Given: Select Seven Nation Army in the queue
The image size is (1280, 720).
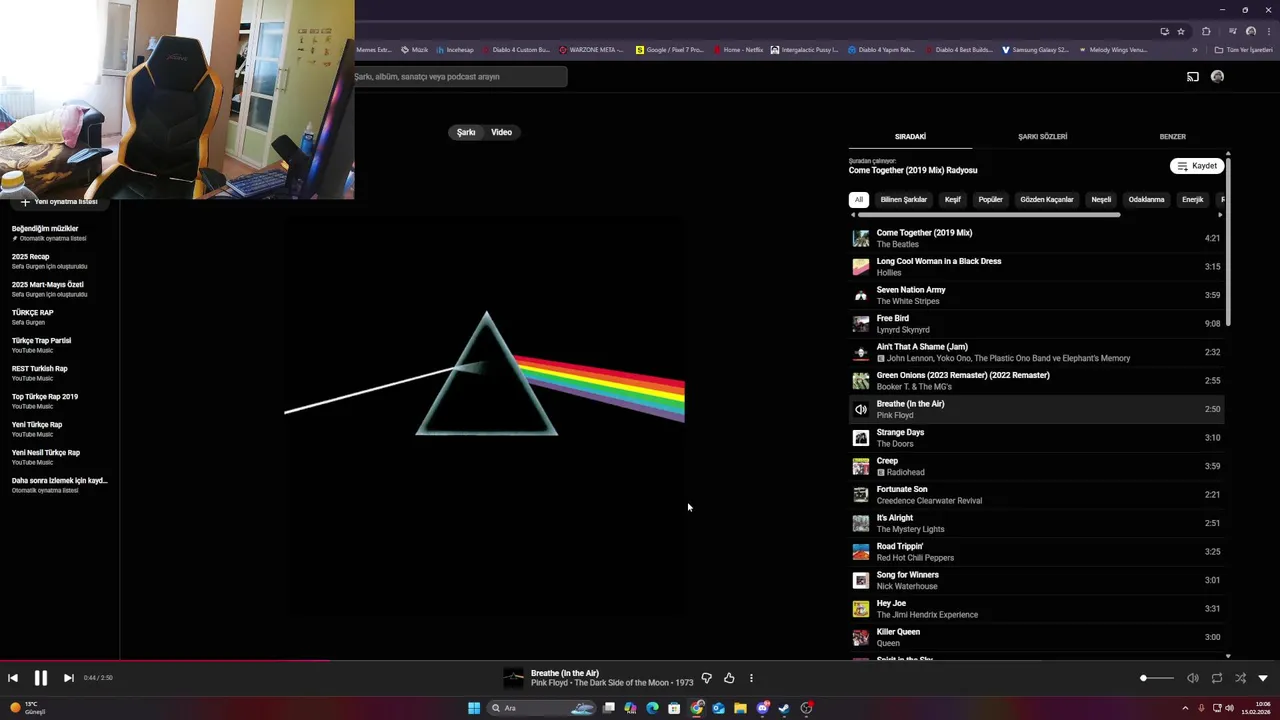Looking at the screenshot, I should [x=1036, y=295].
